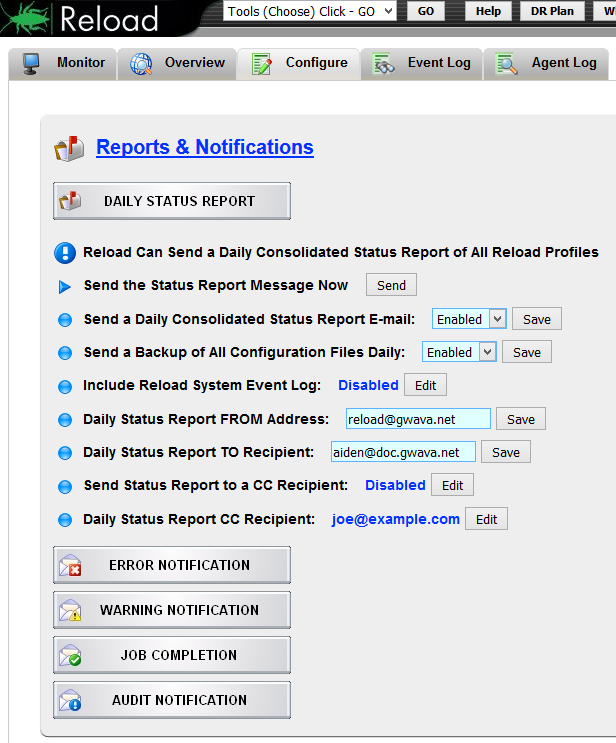Screen dimensions: 616x743
Task: Click the green check envelope icon for Job Completion
Action: (x=70, y=655)
